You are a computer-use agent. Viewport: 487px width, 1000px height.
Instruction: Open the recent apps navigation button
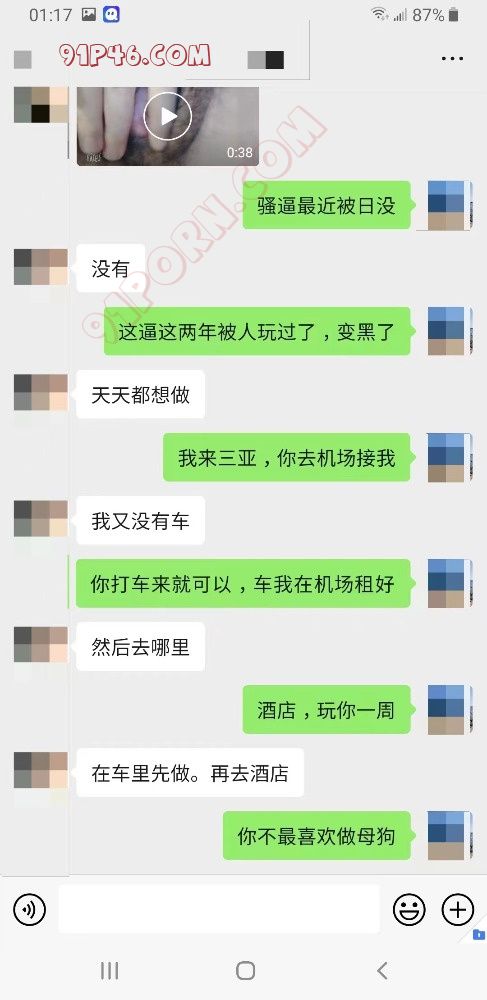110,971
